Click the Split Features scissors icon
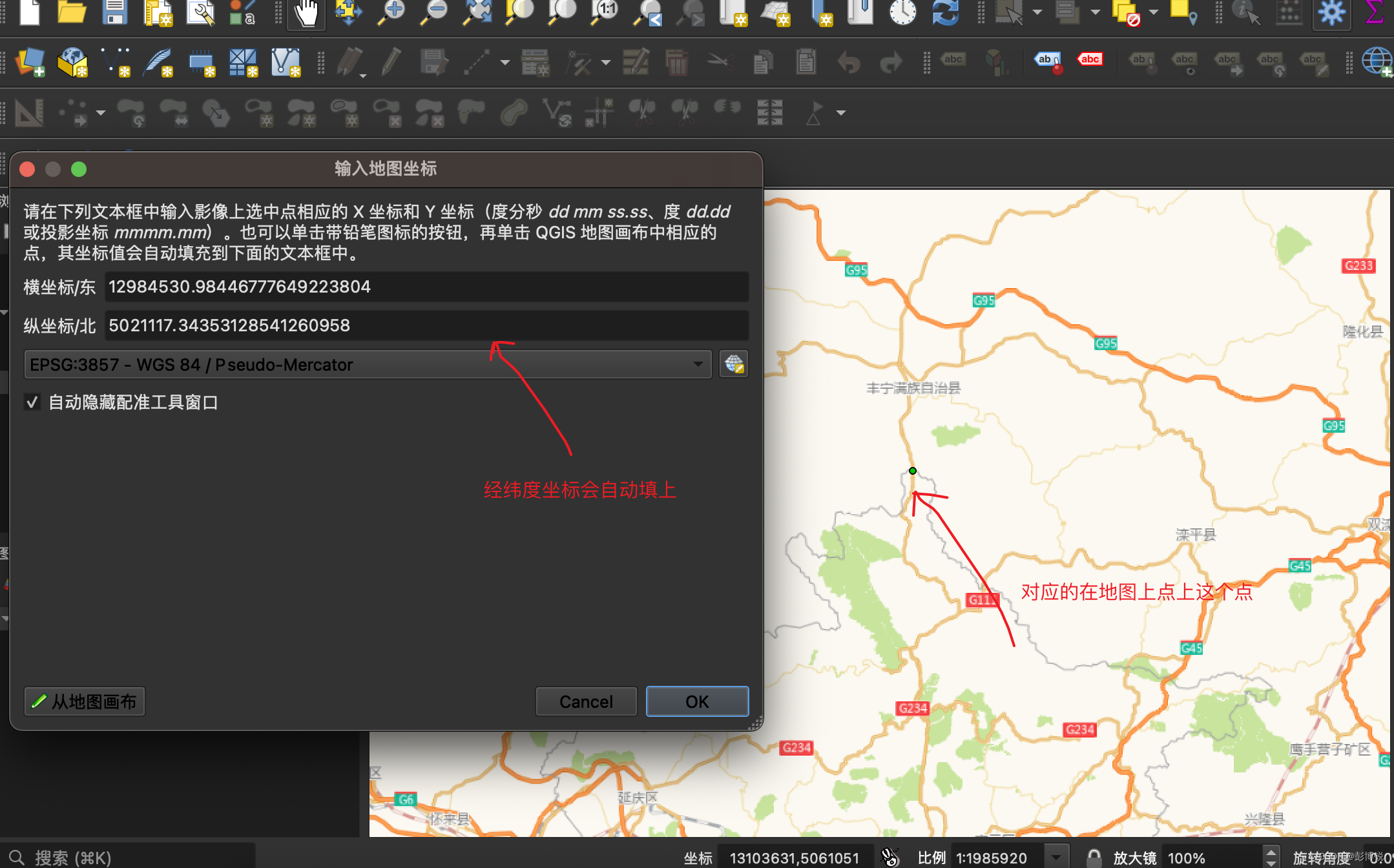 click(642, 112)
